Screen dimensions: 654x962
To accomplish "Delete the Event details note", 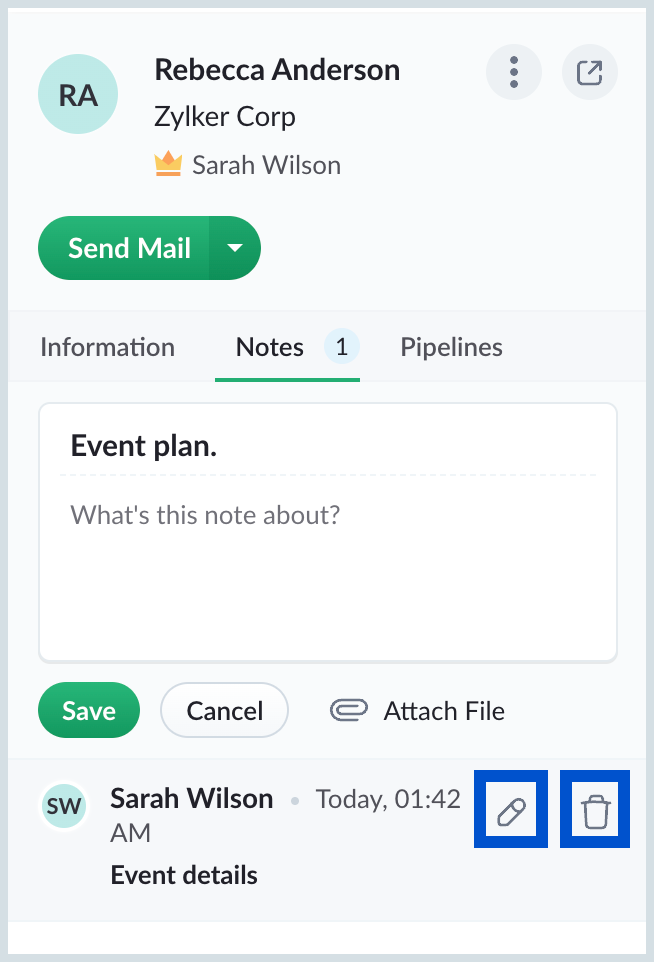I will coord(596,811).
